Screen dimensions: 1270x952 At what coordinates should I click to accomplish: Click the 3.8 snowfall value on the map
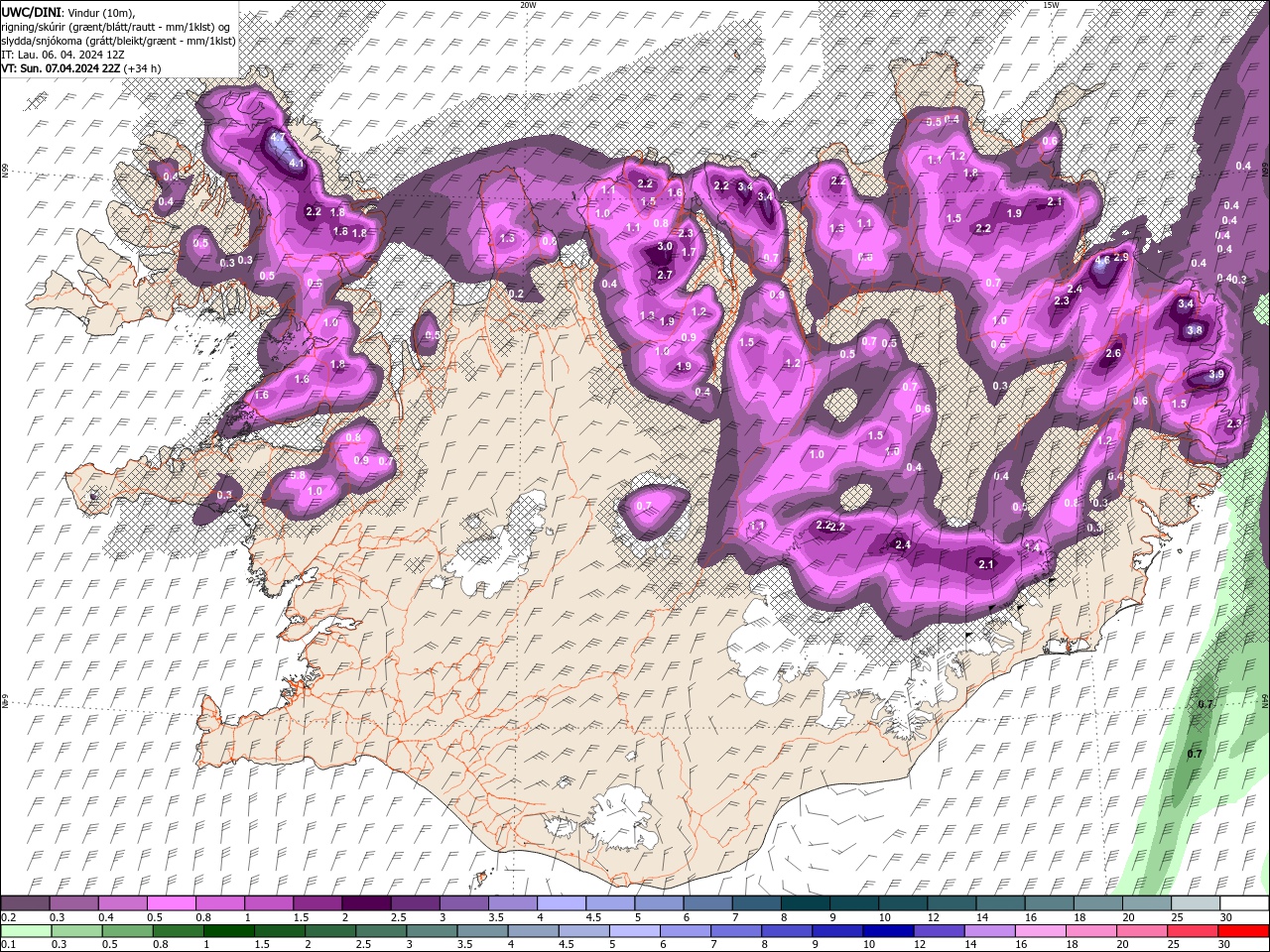[1195, 330]
